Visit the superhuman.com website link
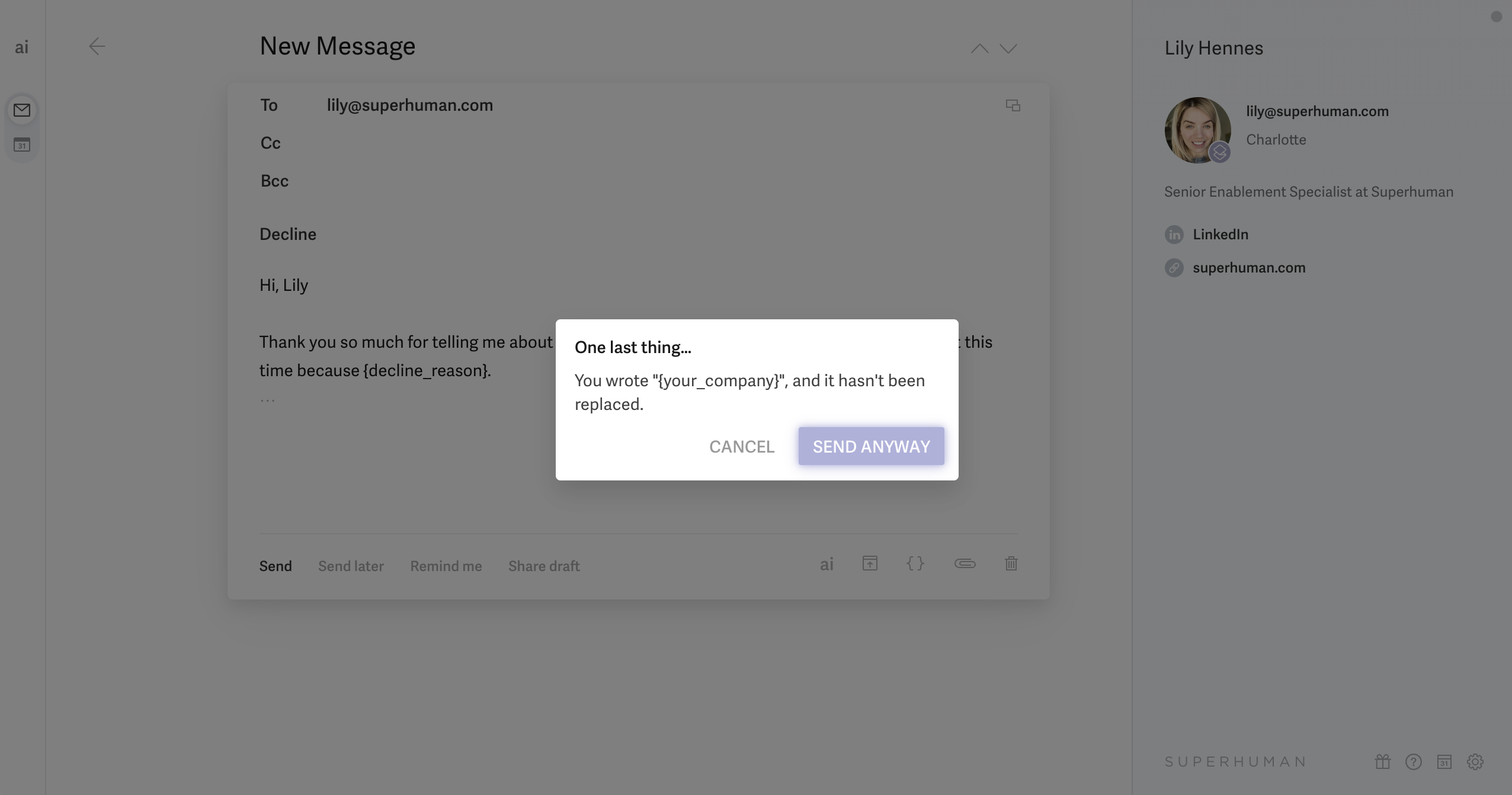Viewport: 1512px width, 795px height. coord(1249,267)
